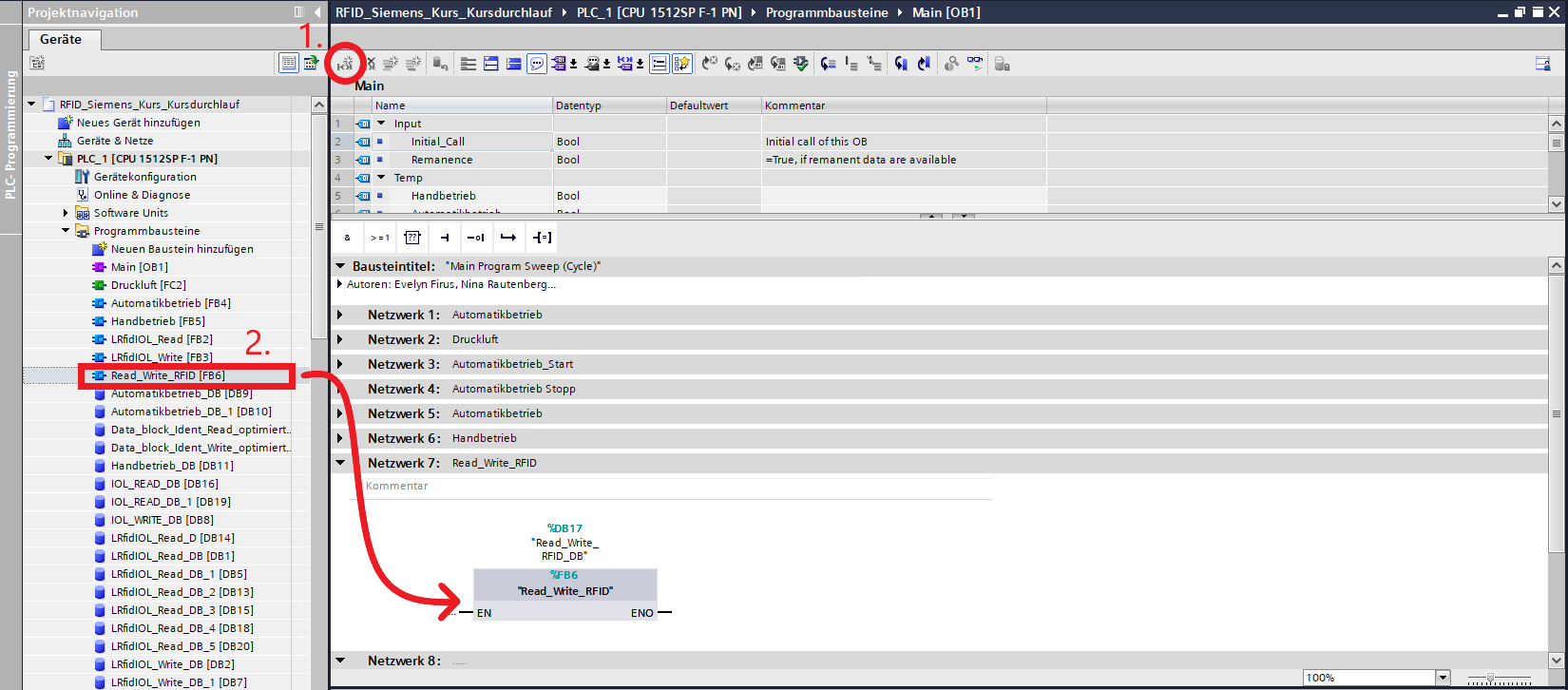Click the insert network icon circled in red

(345, 64)
